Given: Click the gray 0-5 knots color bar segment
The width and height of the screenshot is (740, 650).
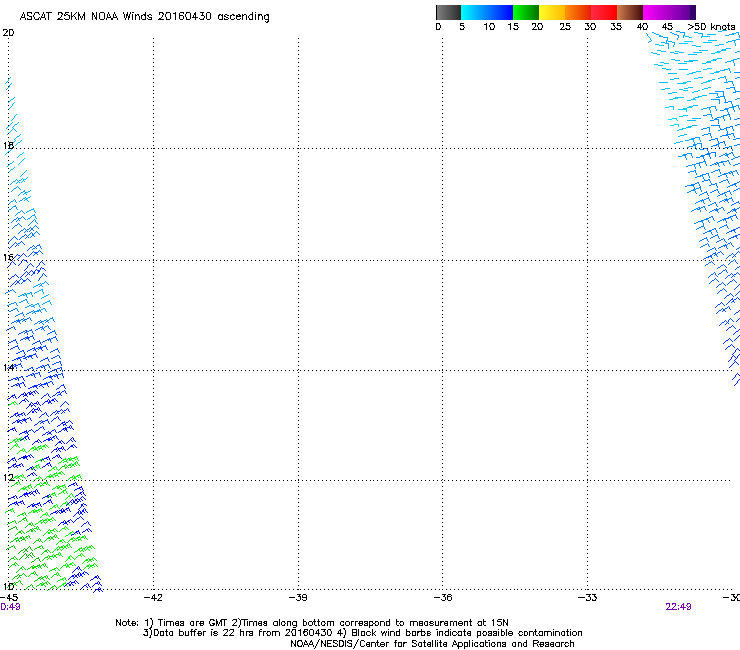Looking at the screenshot, I should (x=448, y=12).
